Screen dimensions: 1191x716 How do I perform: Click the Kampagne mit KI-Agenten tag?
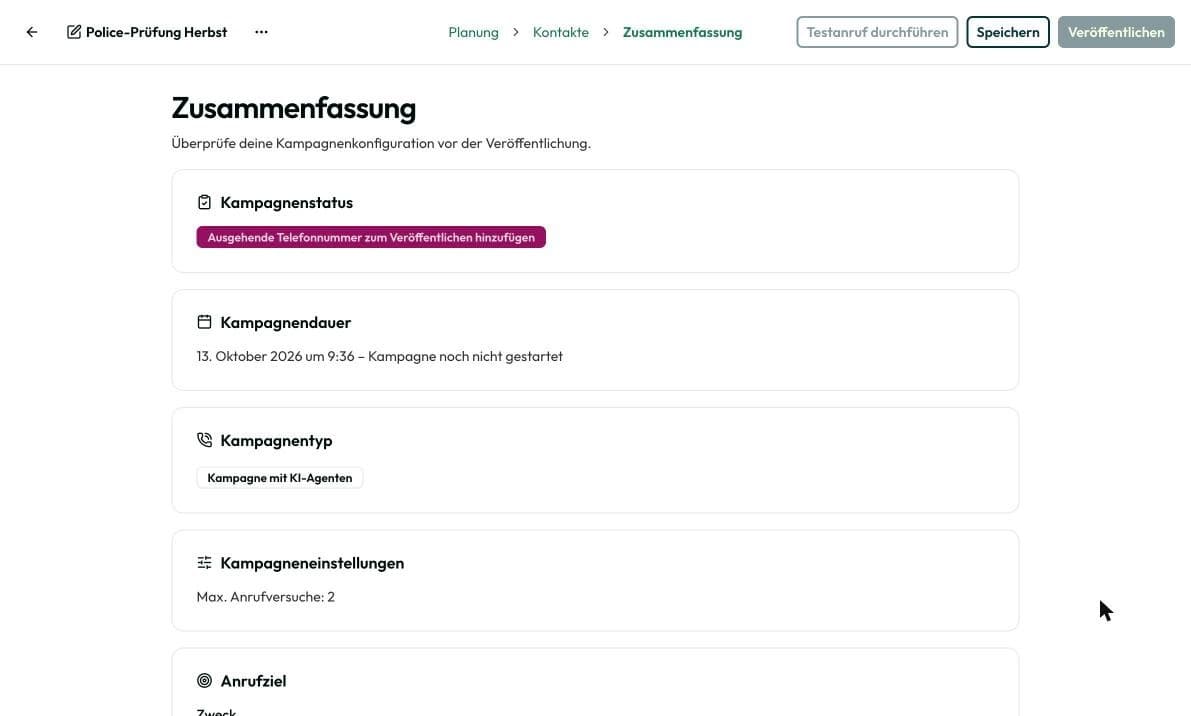click(x=280, y=478)
